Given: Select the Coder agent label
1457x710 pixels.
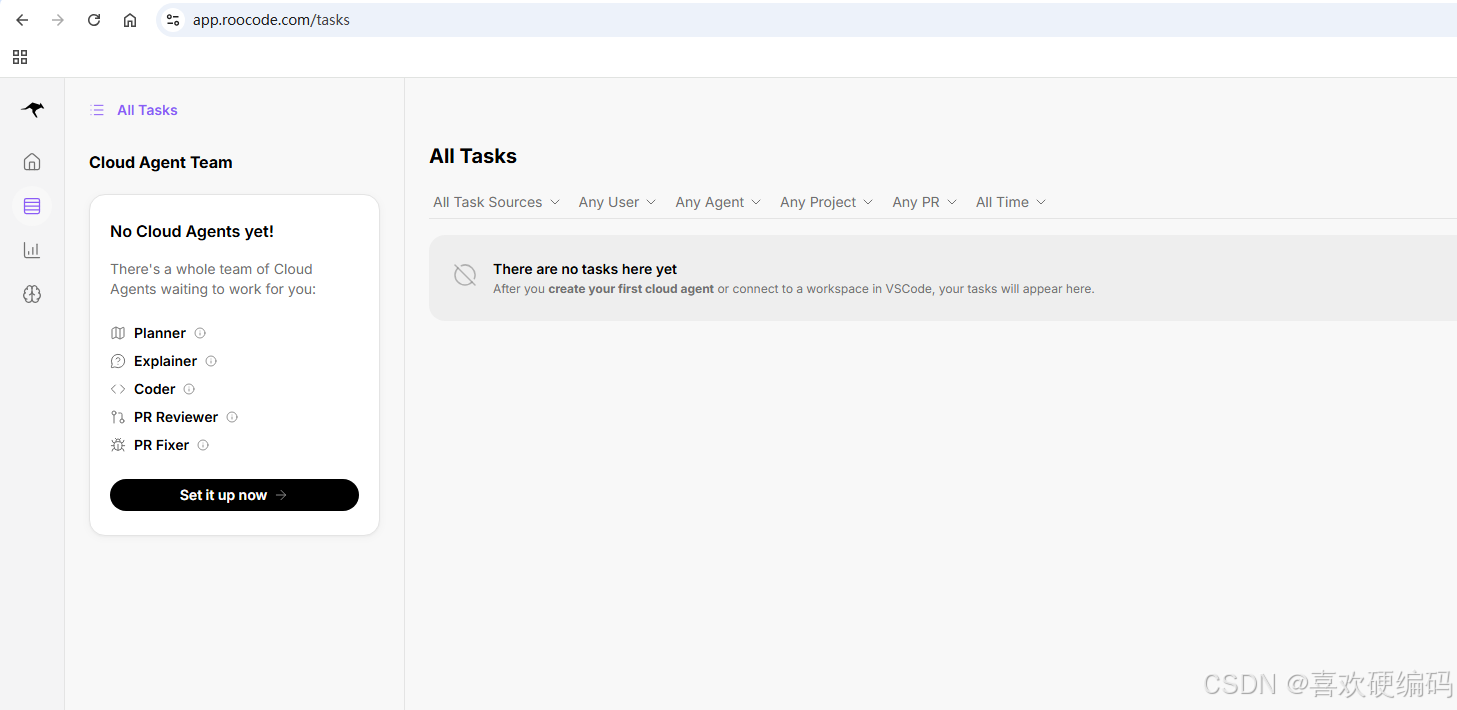Looking at the screenshot, I should coord(155,389).
